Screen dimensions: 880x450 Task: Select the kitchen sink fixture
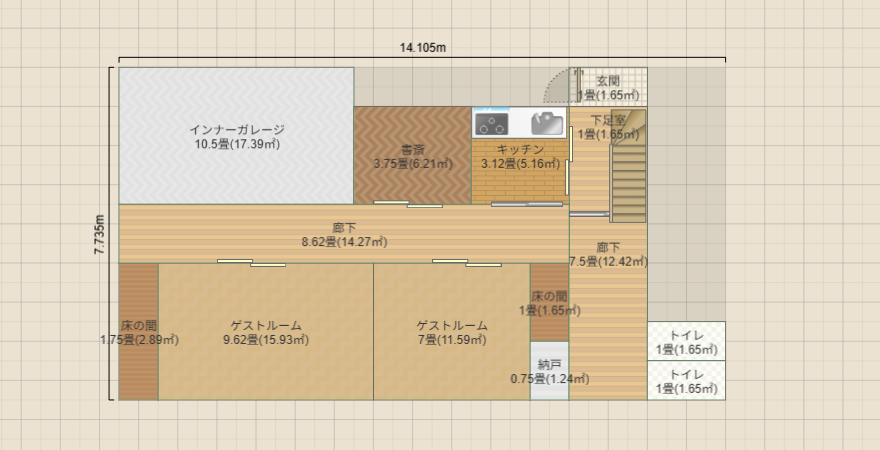547,123
